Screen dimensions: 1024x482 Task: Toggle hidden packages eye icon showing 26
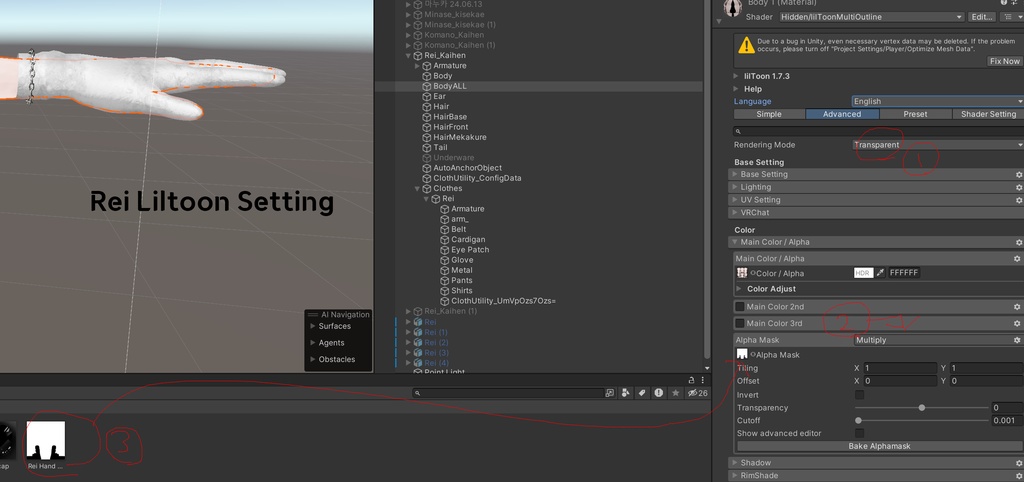[698, 393]
